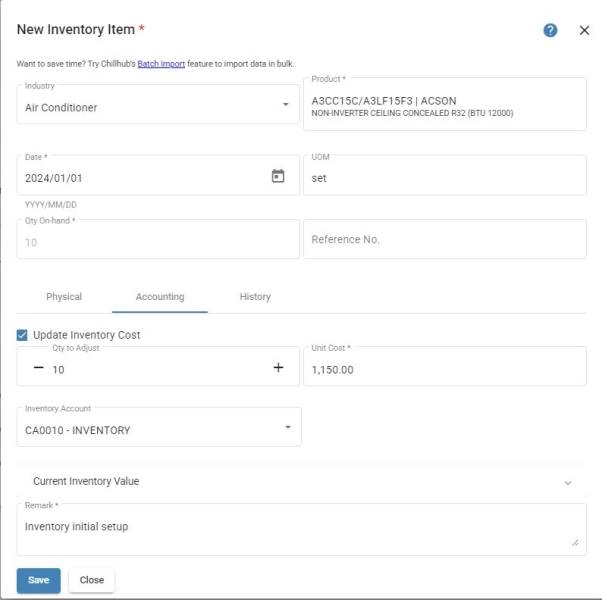Click the Remark text area
Image resolution: width=602 pixels, height=600 pixels.
pyautogui.click(x=302, y=530)
